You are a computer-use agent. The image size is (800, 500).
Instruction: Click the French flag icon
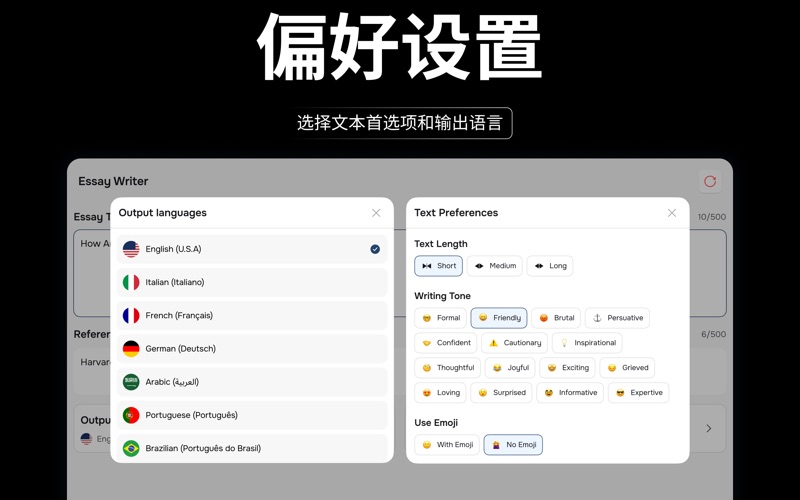coord(131,315)
